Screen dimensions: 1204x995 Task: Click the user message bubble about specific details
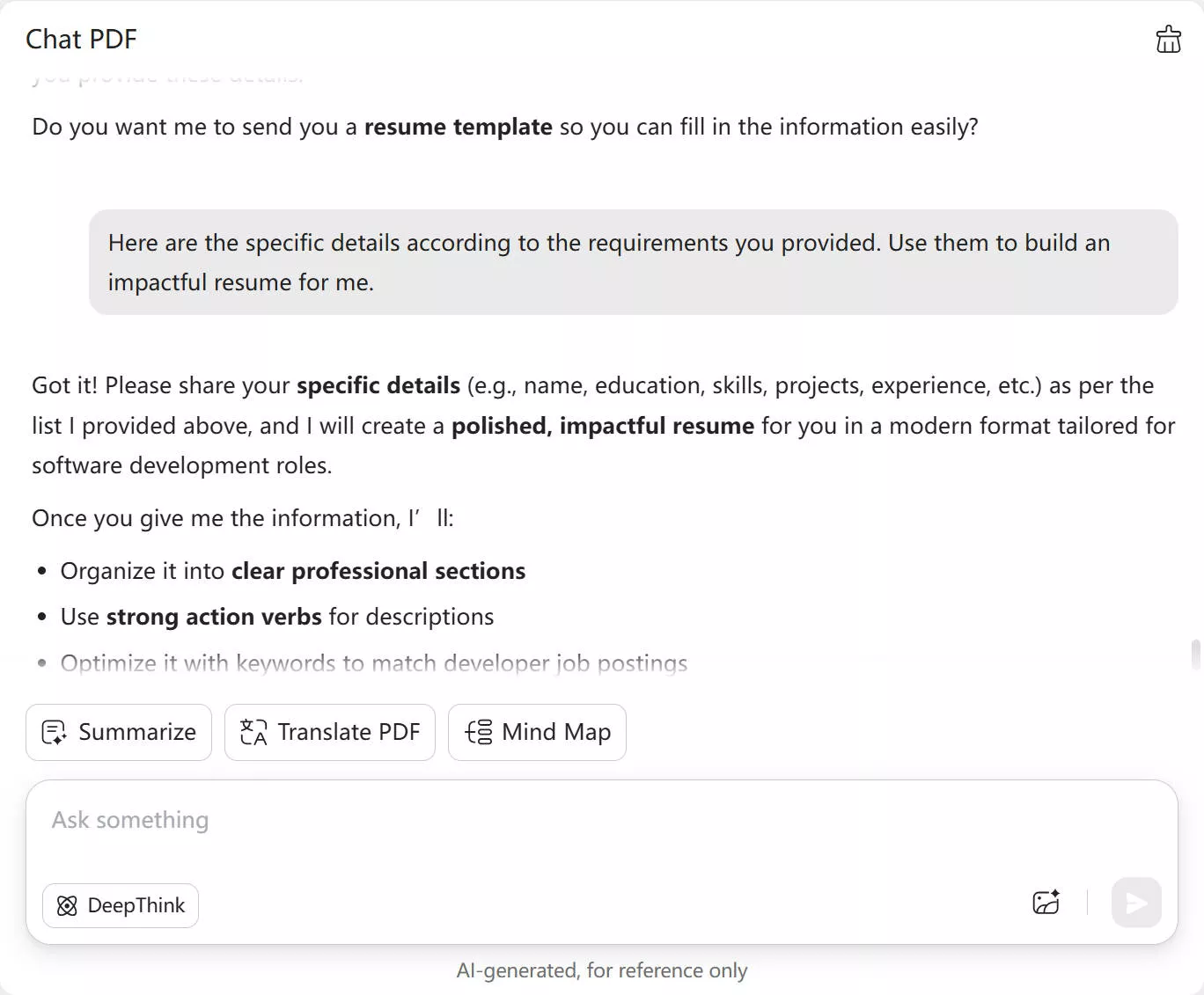(x=633, y=262)
